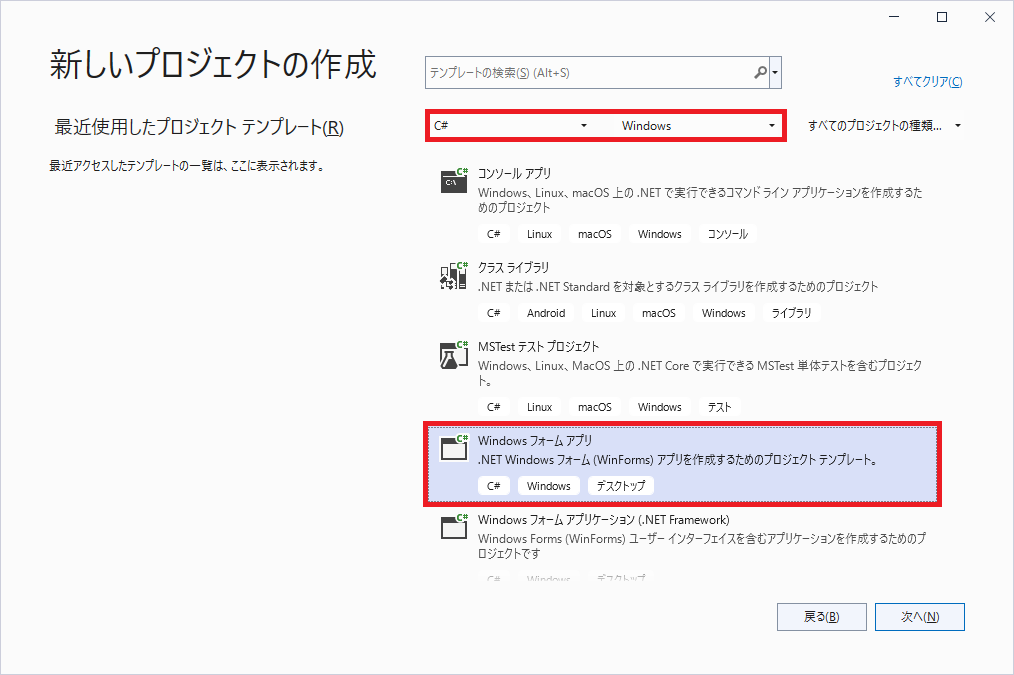Click the 戻る(B) button

821,617
